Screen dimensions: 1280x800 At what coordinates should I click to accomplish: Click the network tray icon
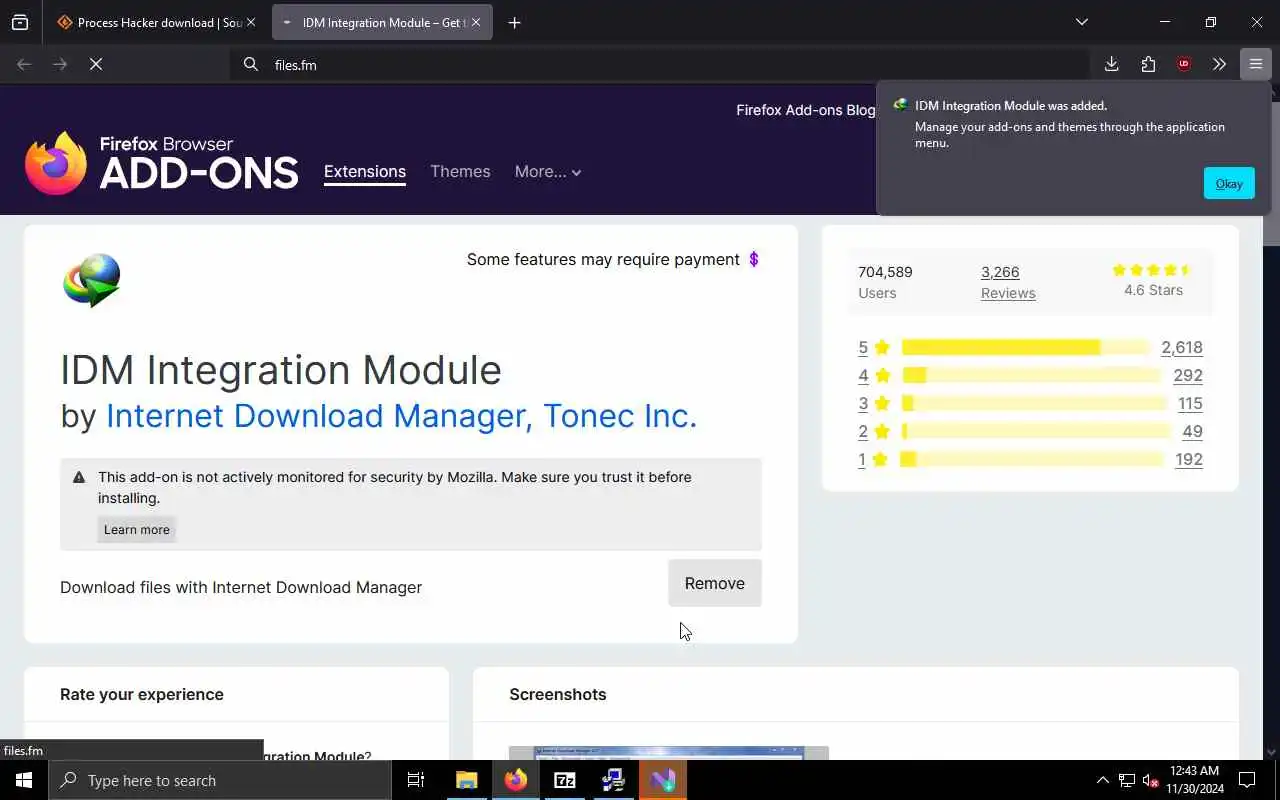click(x=1126, y=780)
